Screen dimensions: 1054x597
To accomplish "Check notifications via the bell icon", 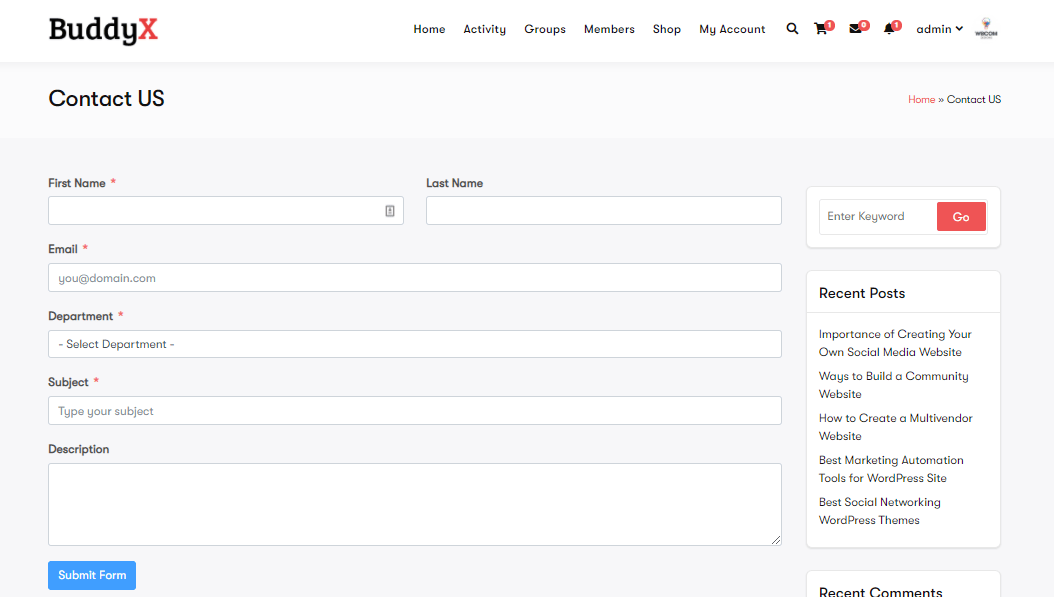I will [888, 29].
